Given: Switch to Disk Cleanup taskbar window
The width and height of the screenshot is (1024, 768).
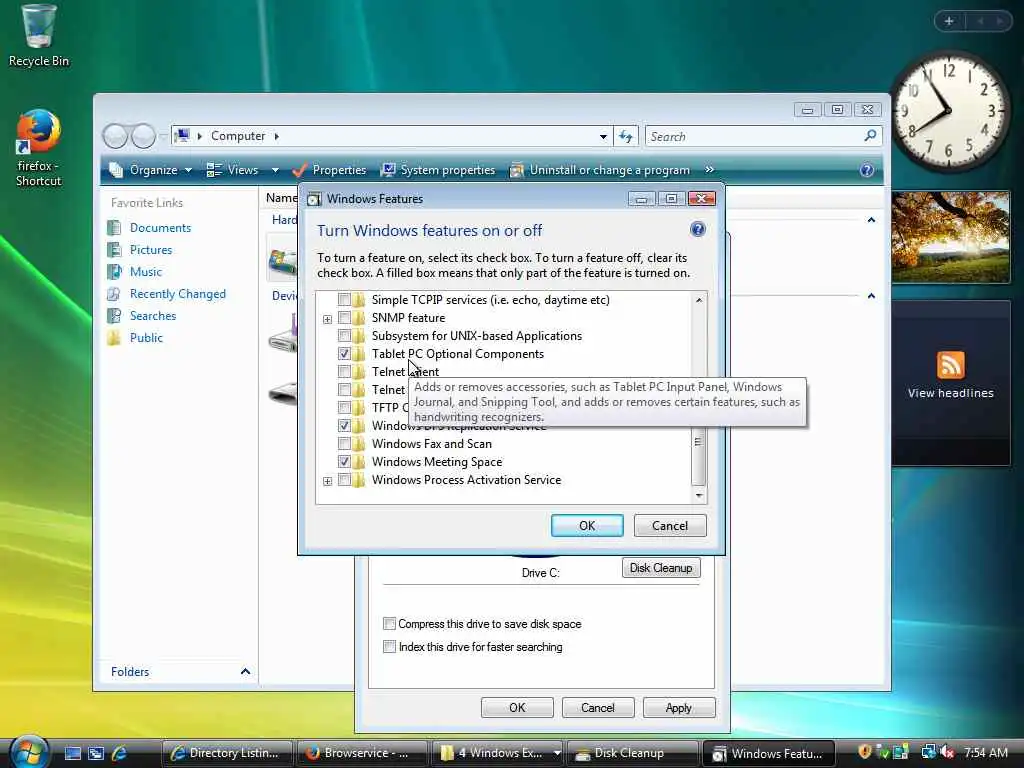Looking at the screenshot, I should [632, 753].
